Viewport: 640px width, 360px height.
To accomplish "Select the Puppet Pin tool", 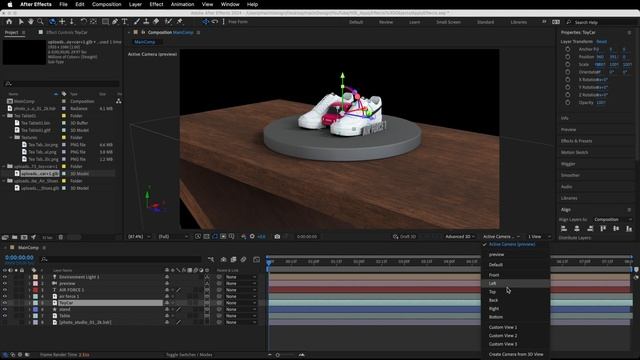I will click(x=180, y=22).
